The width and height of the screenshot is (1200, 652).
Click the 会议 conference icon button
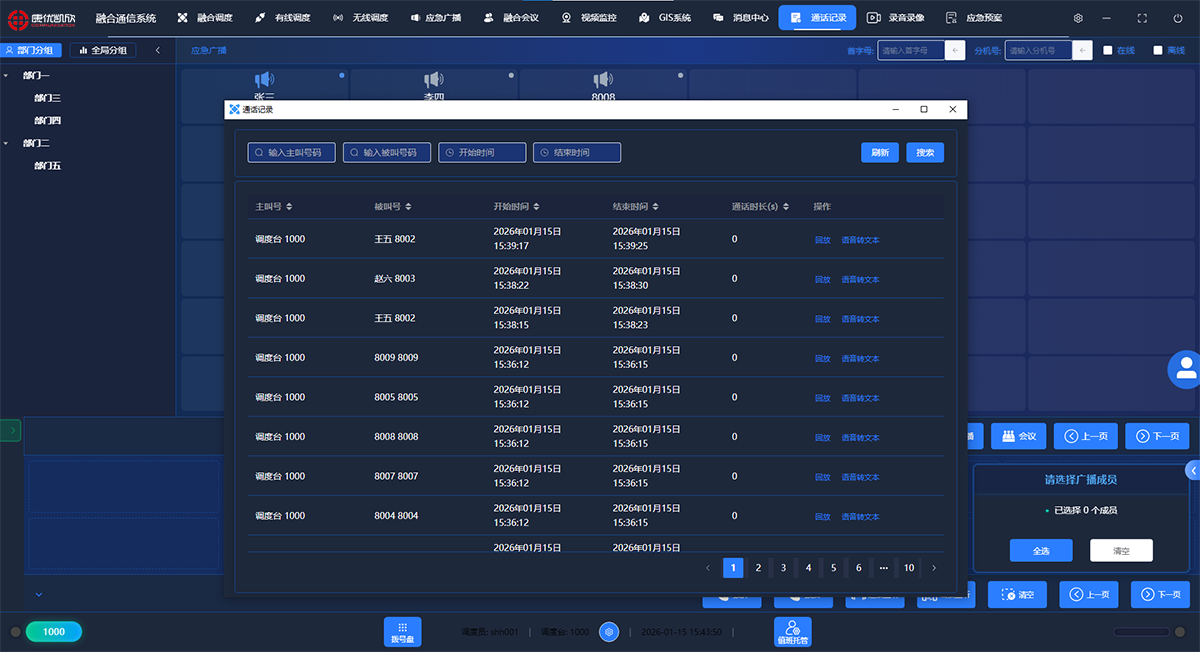pyautogui.click(x=1018, y=436)
